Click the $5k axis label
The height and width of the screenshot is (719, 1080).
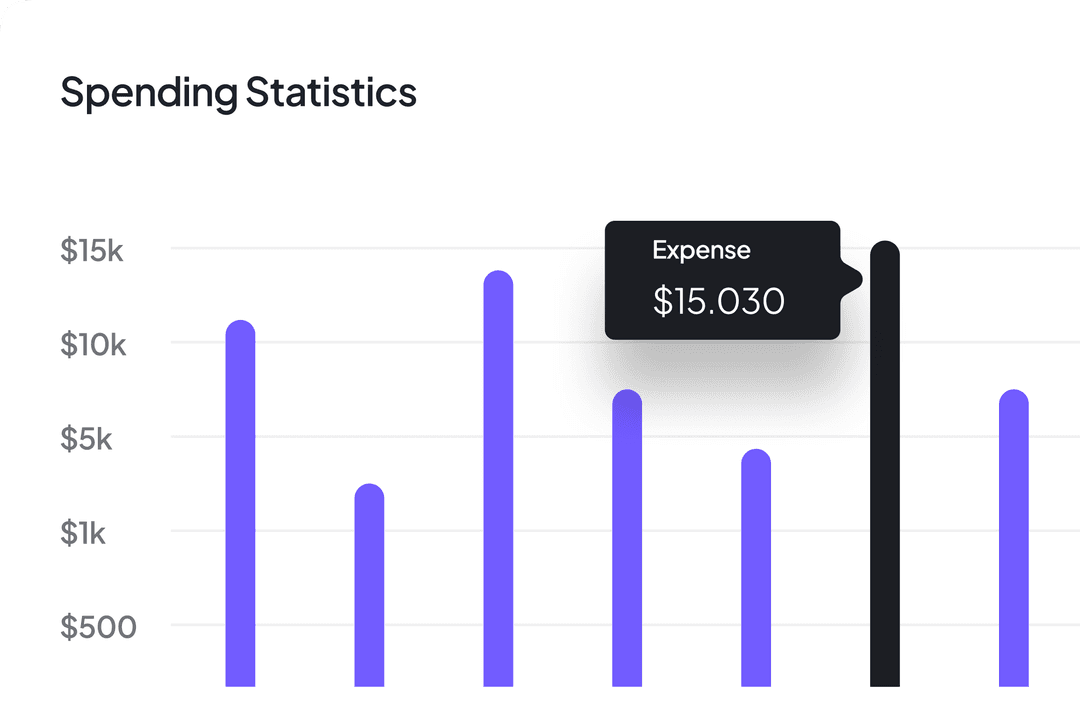point(86,439)
